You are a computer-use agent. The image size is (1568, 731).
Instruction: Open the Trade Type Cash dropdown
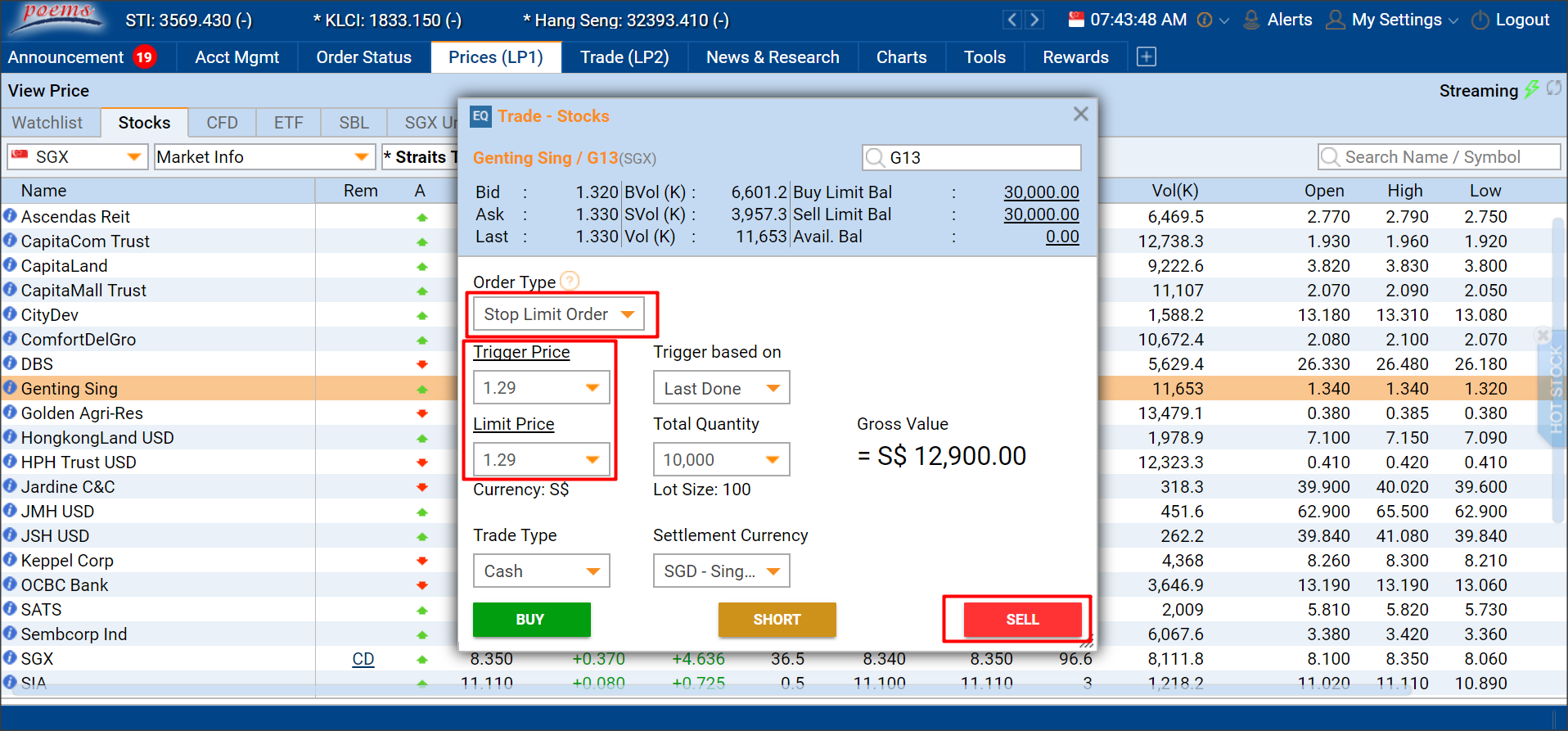[541, 571]
